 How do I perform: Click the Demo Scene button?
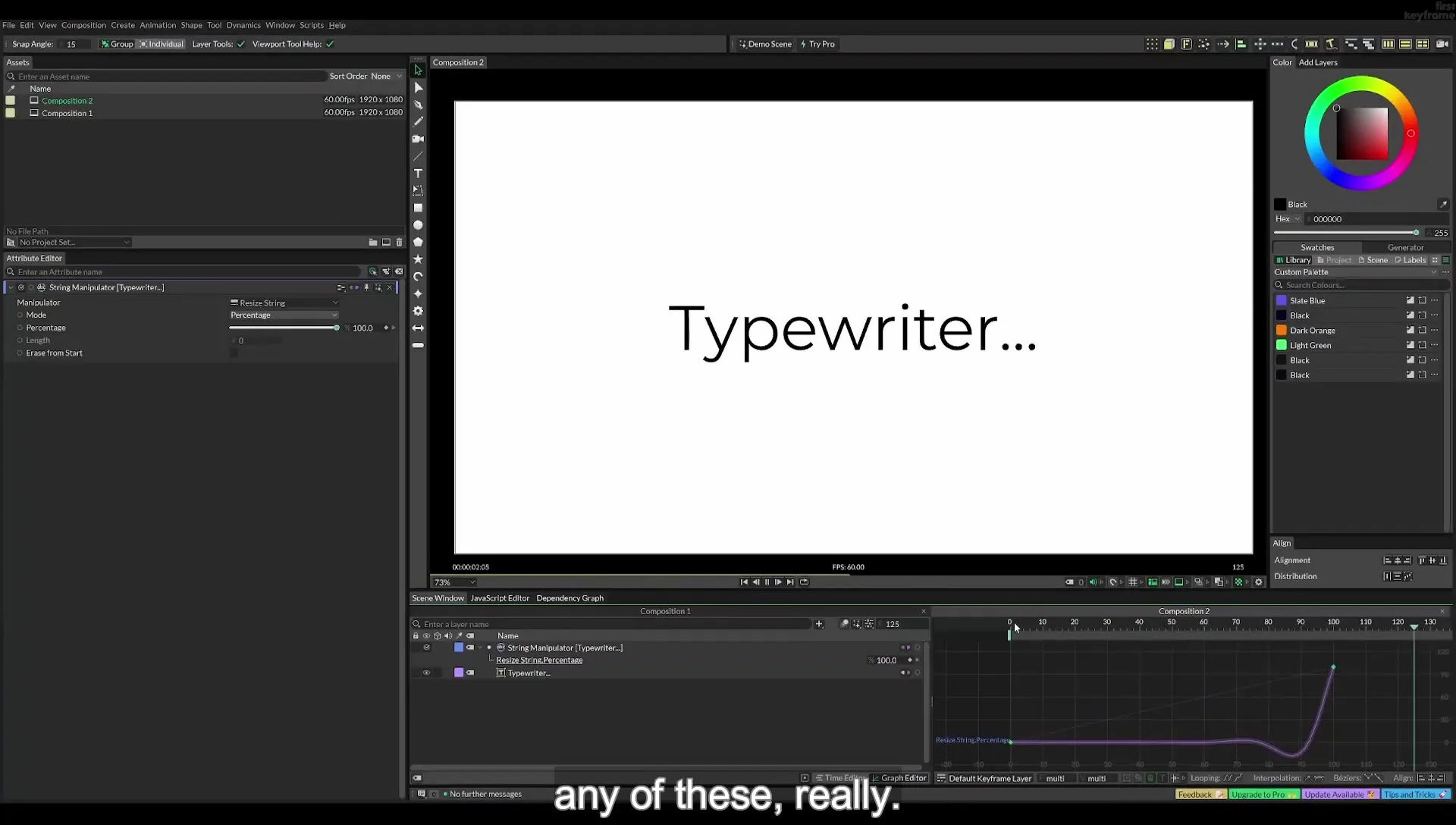pyautogui.click(x=766, y=44)
